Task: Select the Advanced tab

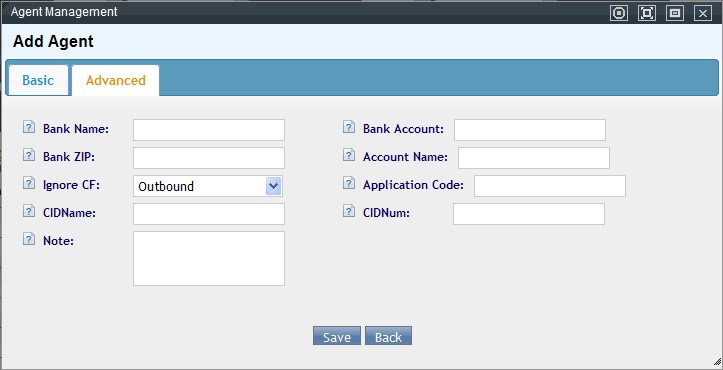Action: pos(116,80)
